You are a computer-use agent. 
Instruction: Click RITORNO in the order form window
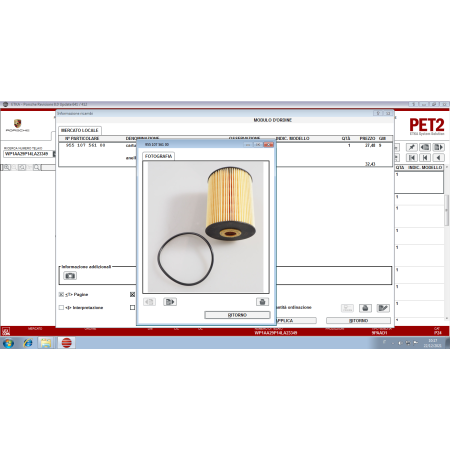(358, 321)
